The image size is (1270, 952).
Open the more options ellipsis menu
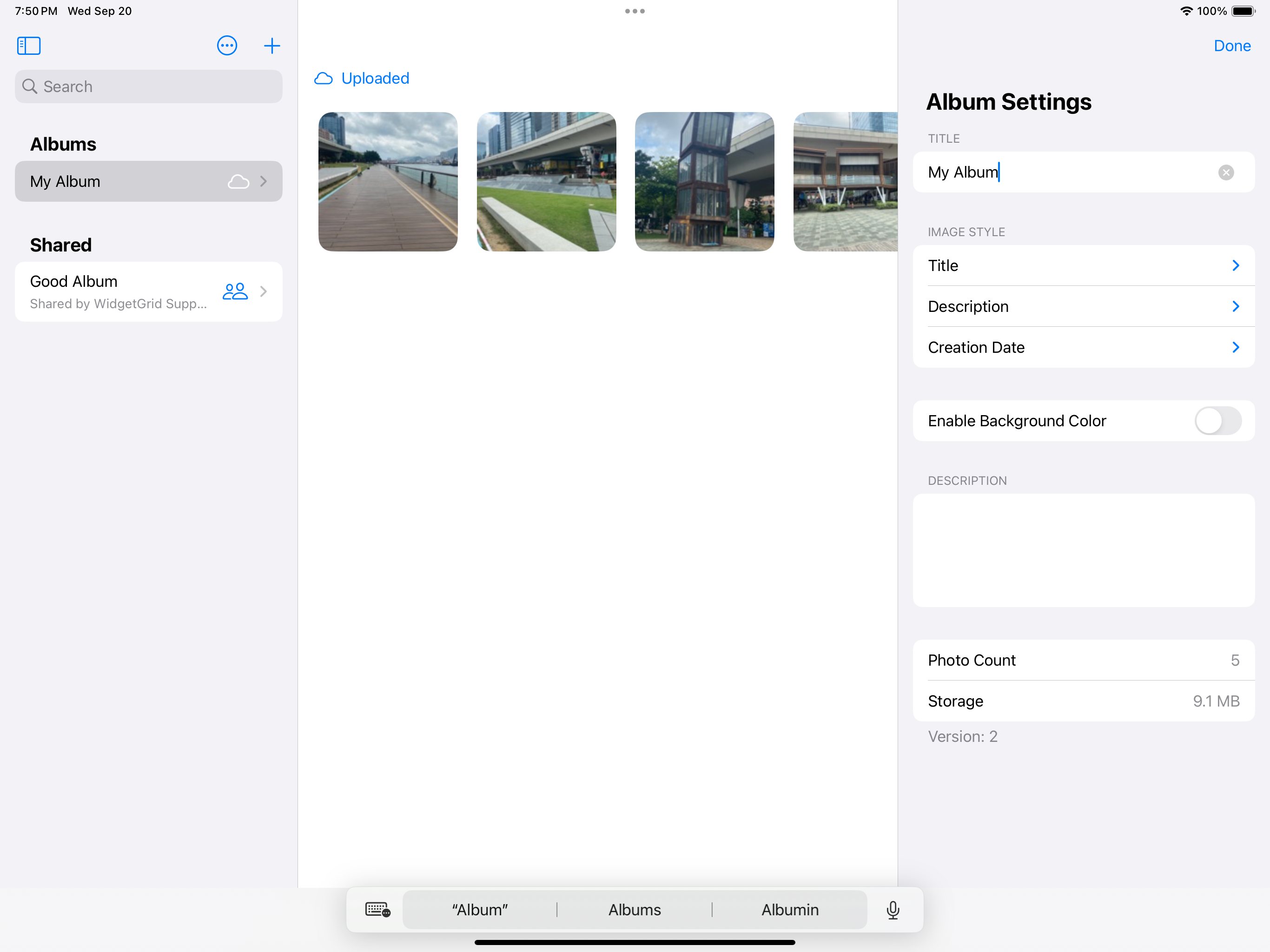coord(227,46)
